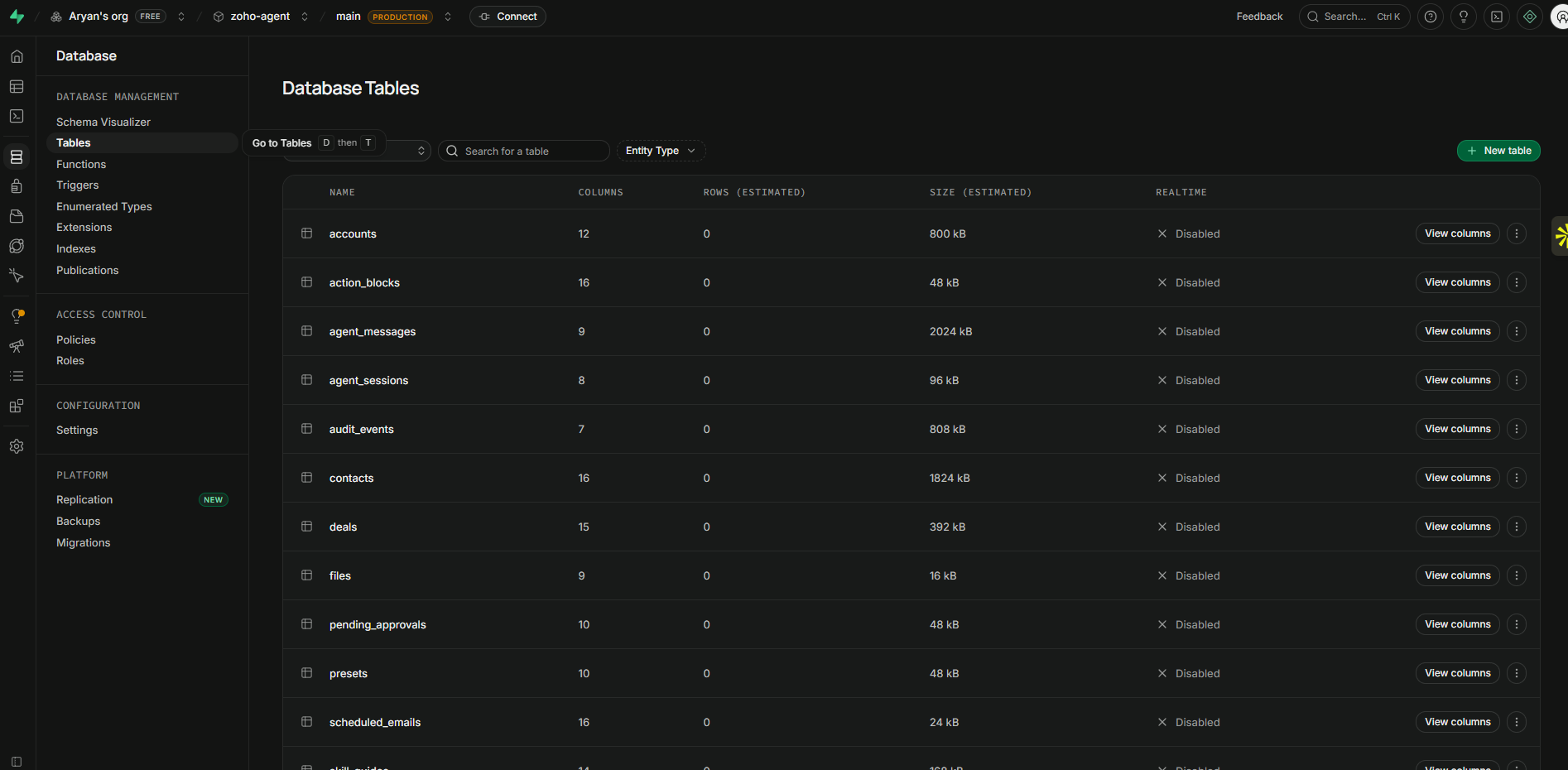Open Triggers in Database menu

[78, 185]
